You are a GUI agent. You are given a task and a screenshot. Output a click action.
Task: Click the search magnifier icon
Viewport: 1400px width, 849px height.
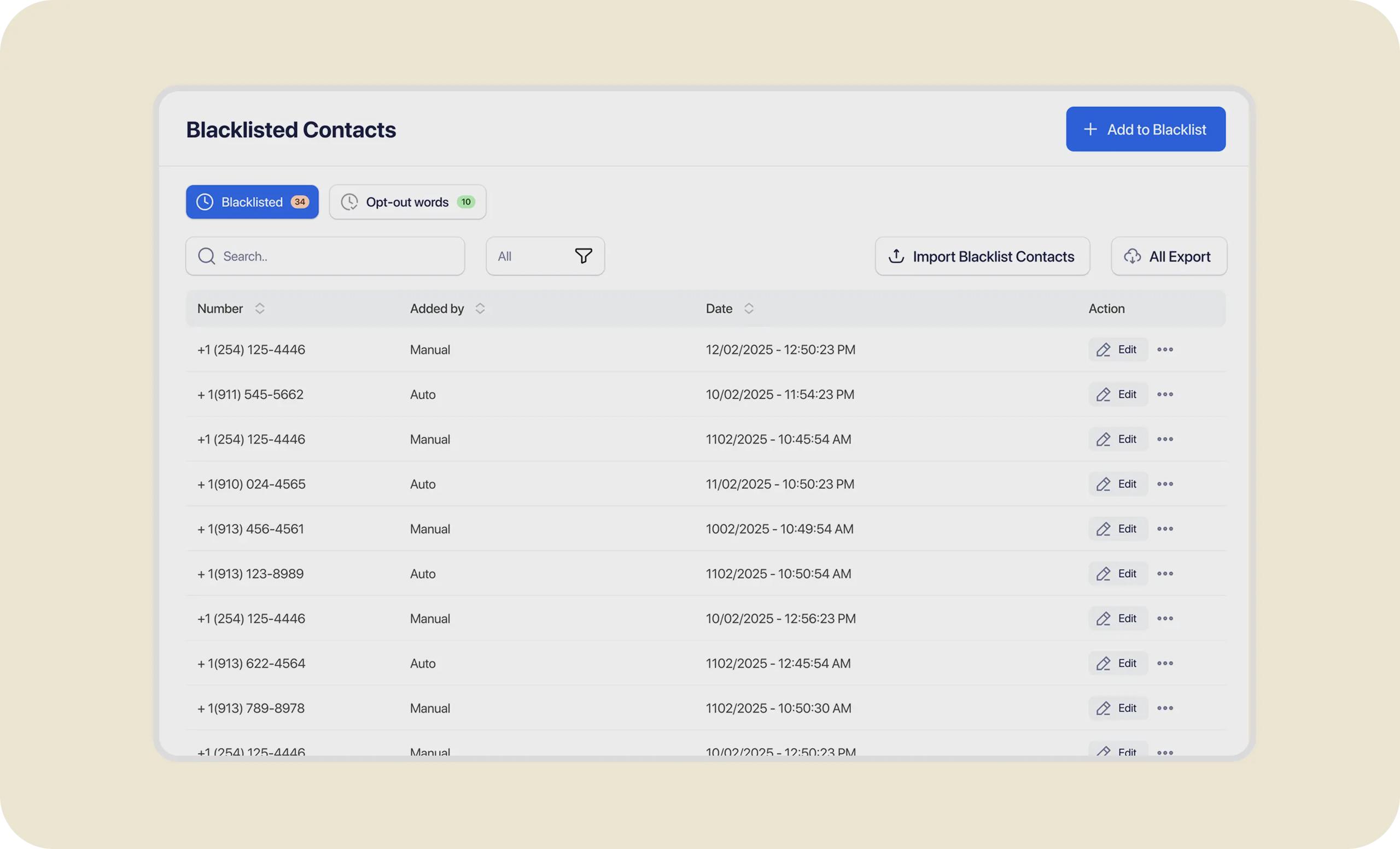[x=206, y=257]
